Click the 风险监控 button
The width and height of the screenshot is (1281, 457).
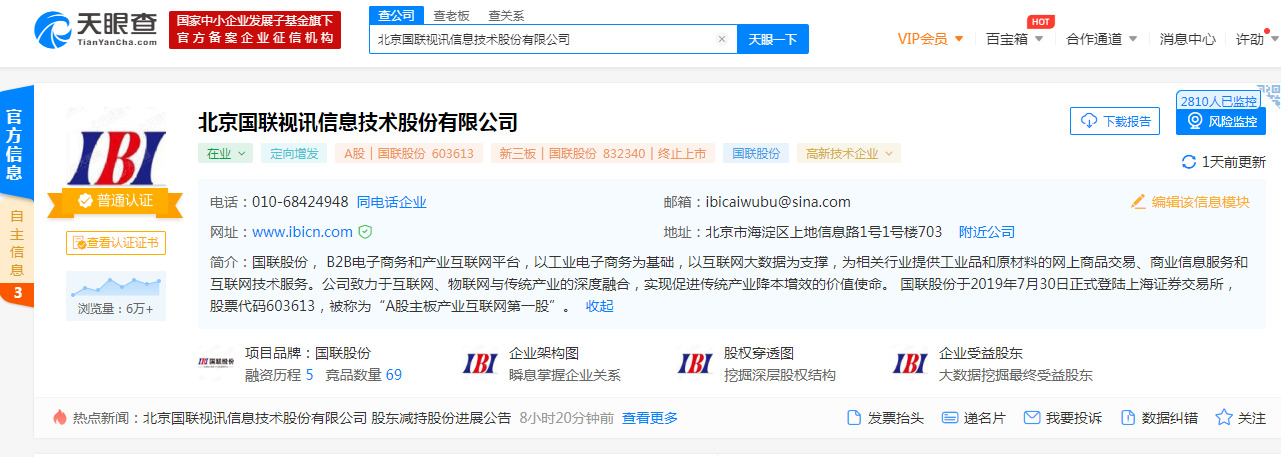1222,121
